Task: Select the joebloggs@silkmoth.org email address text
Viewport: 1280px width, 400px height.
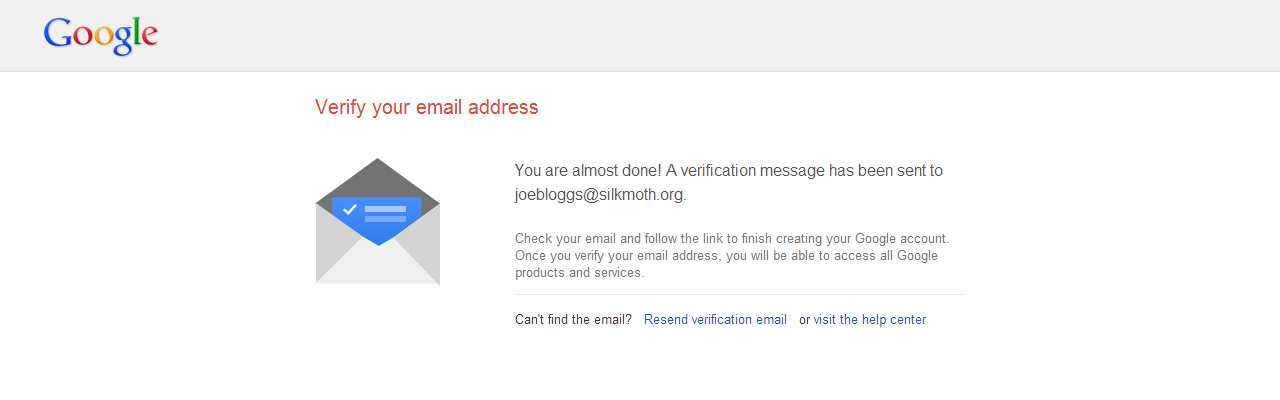Action: pyautogui.click(x=598, y=195)
